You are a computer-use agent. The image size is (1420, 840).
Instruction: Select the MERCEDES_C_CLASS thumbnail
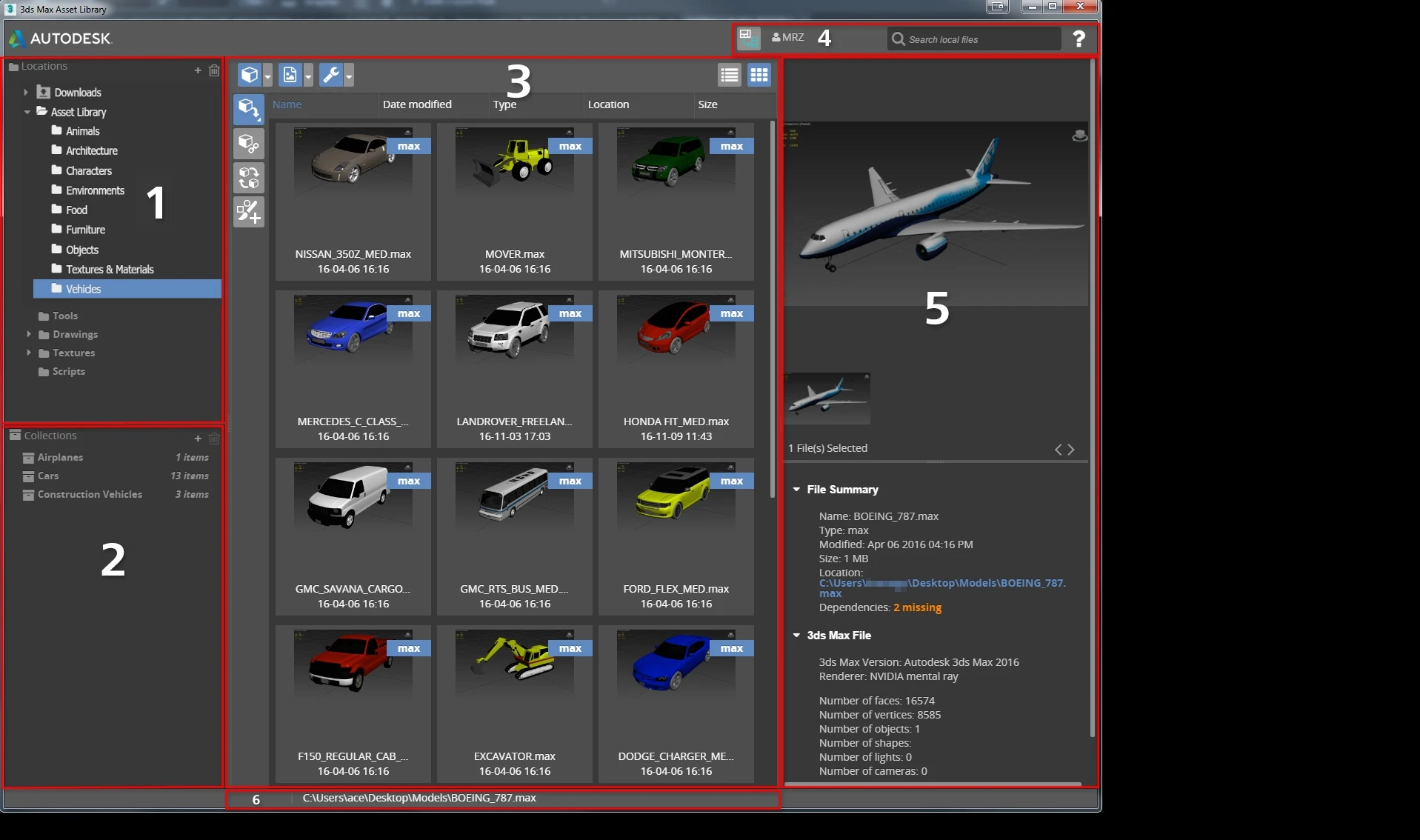(353, 369)
